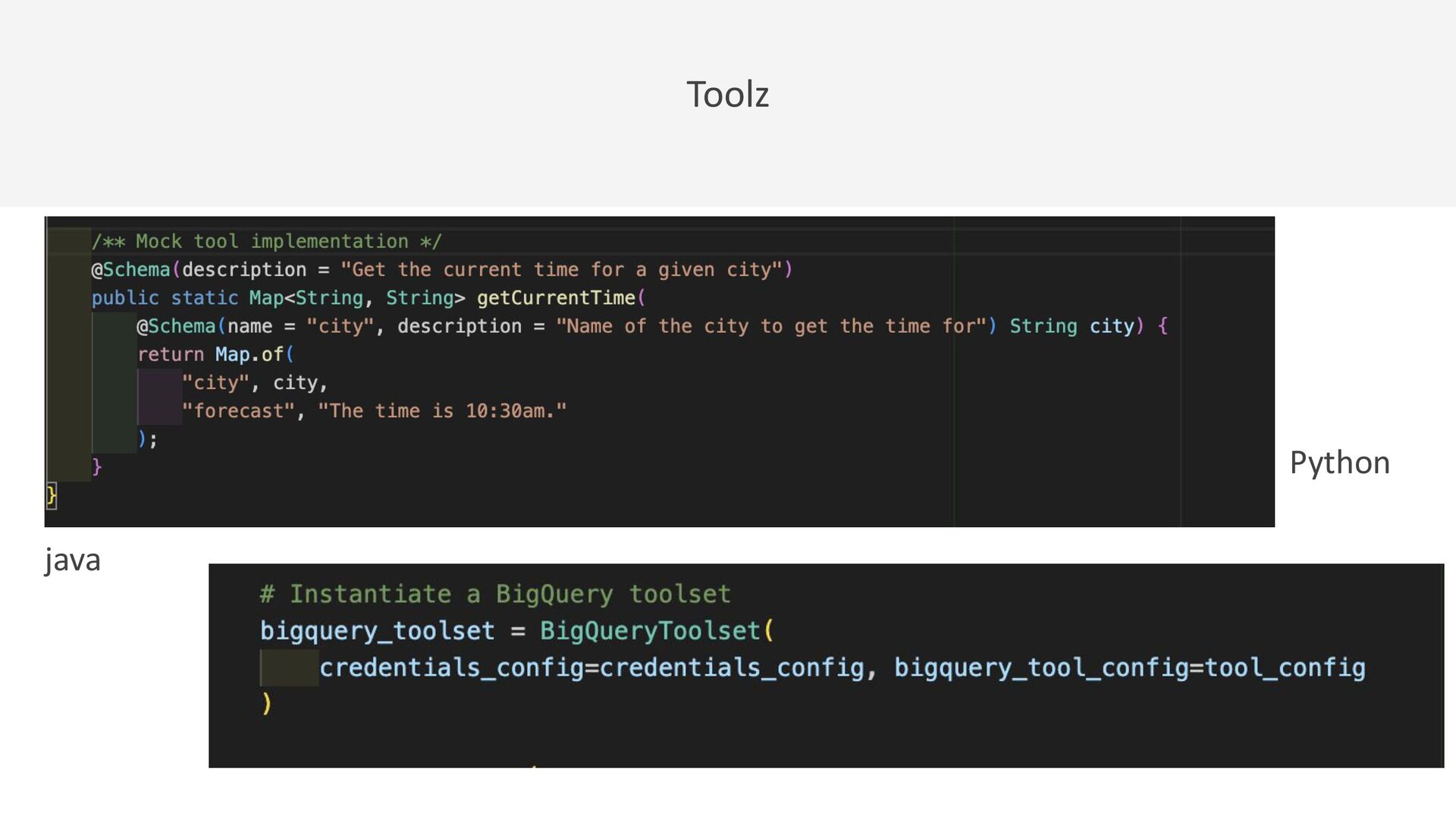This screenshot has height=819, width=1456.
Task: Click the "Name of the city" description string
Action: pos(770,326)
